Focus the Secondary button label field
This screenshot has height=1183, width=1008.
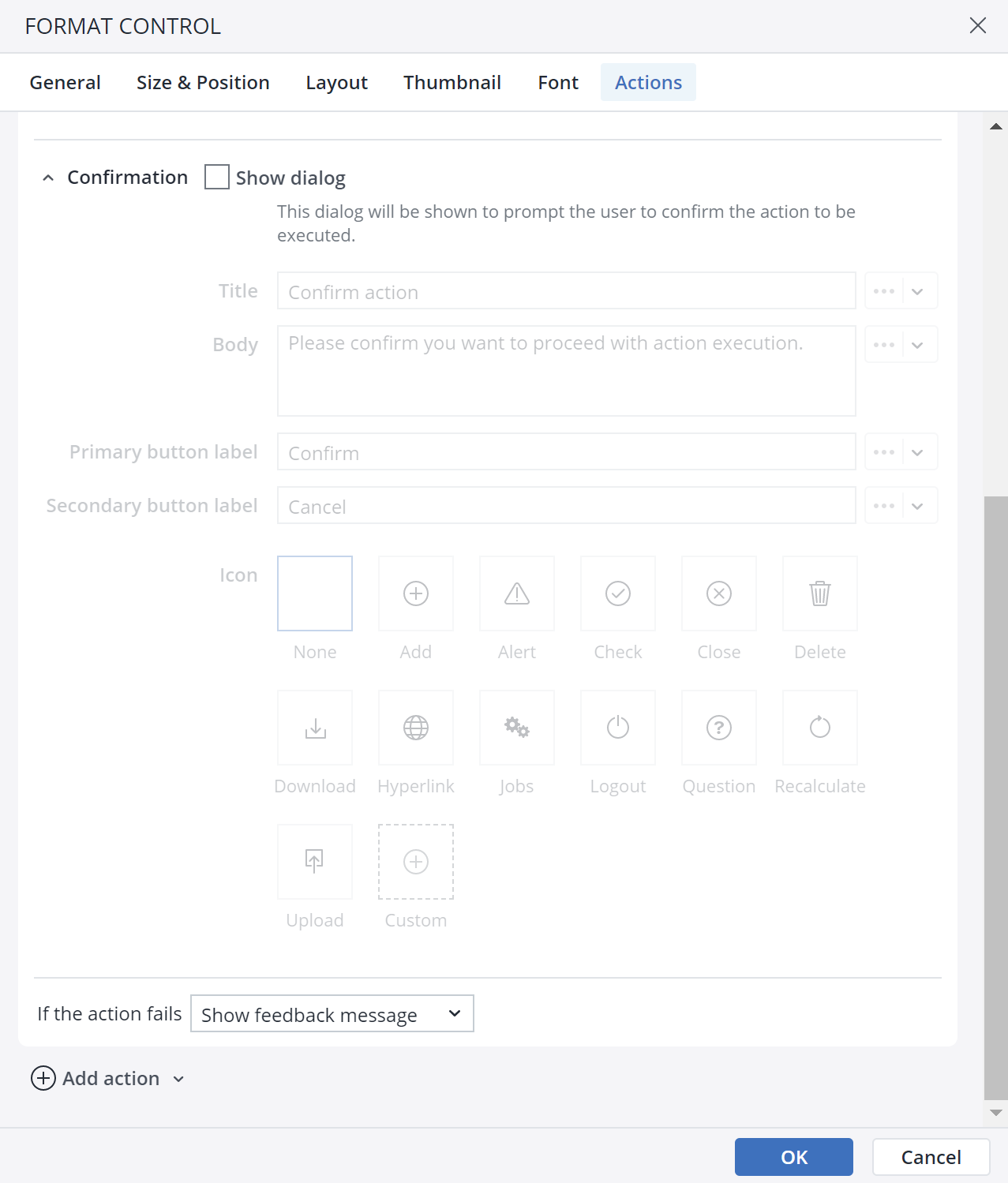click(x=567, y=506)
